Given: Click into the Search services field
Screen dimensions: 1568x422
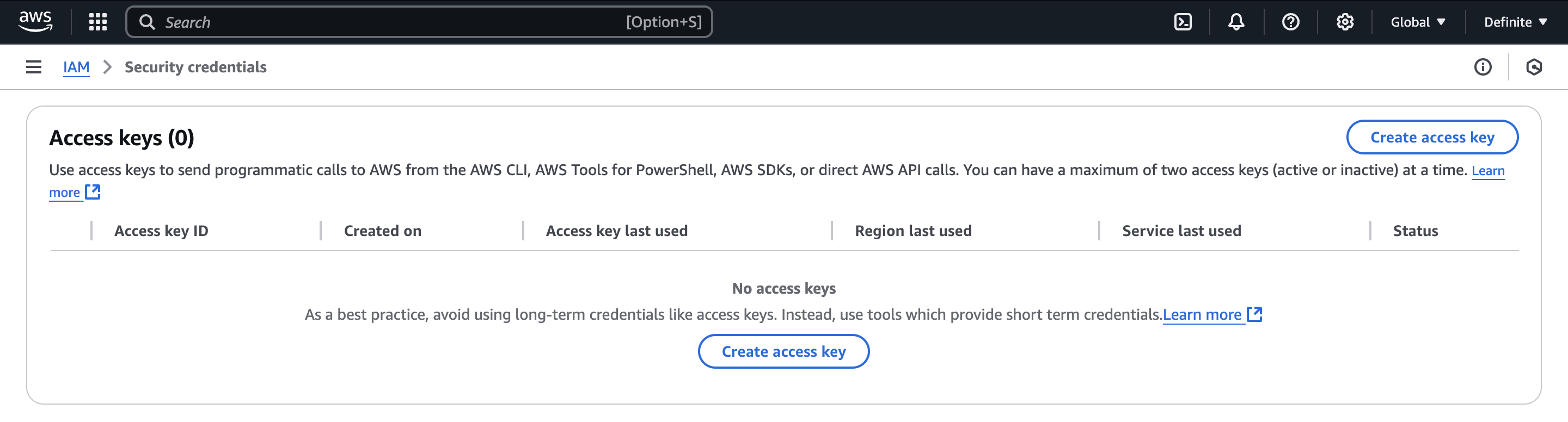Looking at the screenshot, I should [x=390, y=22].
